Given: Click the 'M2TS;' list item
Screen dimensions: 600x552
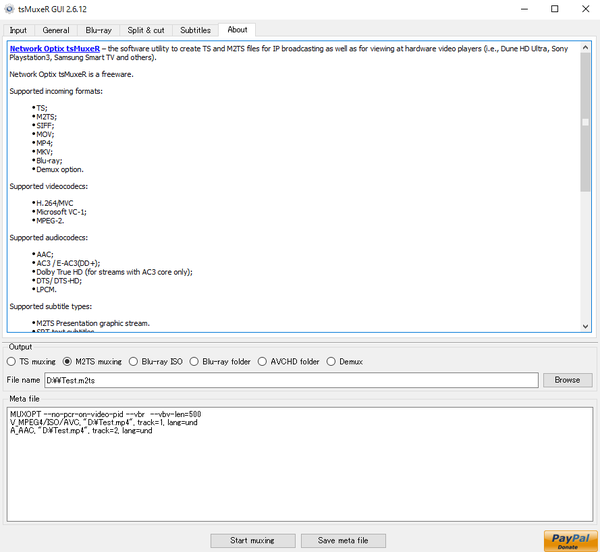Looking at the screenshot, I should [x=46, y=117].
